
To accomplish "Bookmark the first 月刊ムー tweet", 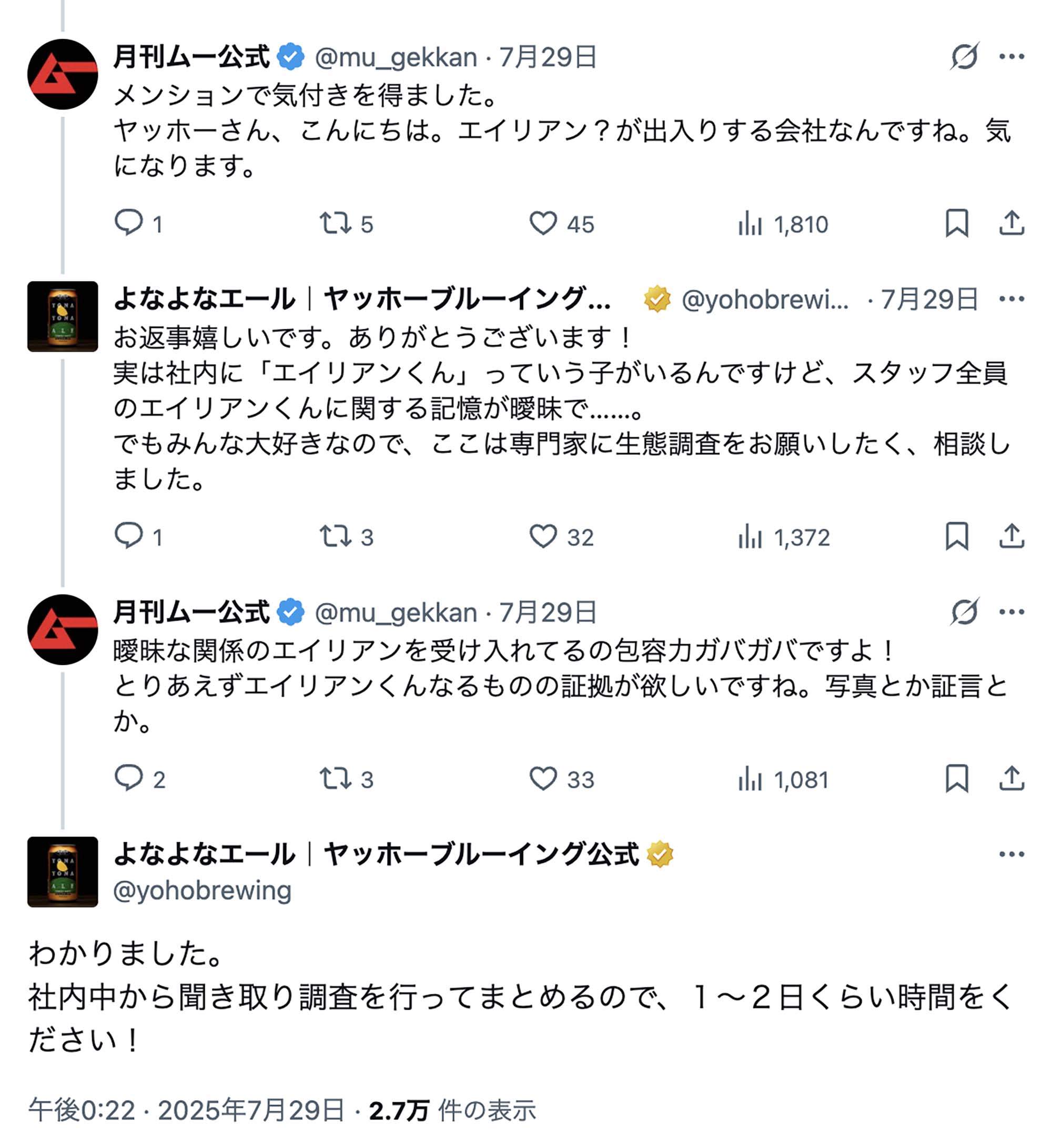I will pos(956,223).
